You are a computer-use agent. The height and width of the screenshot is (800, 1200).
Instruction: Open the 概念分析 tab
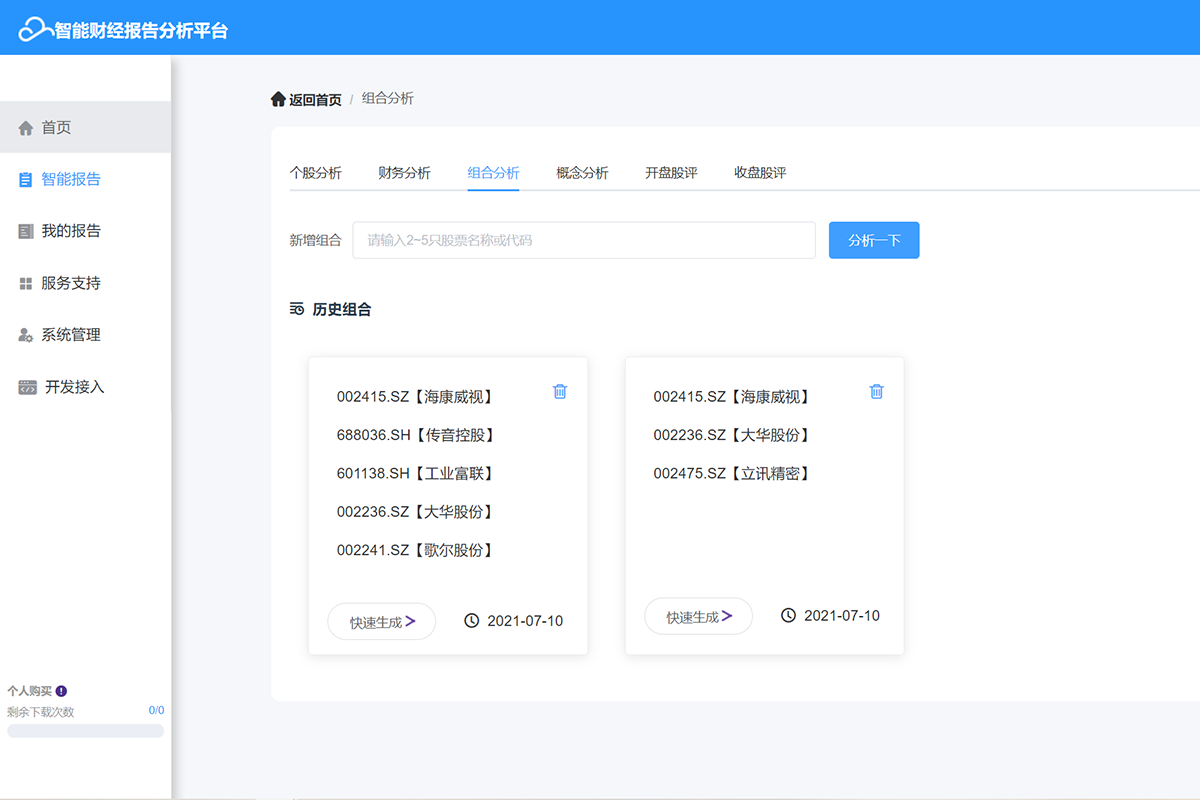(x=582, y=173)
